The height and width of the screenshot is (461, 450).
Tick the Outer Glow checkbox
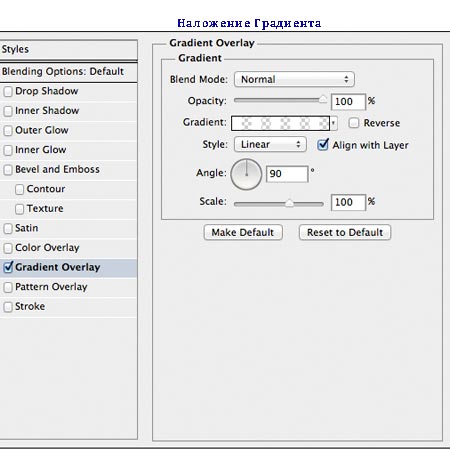8,130
